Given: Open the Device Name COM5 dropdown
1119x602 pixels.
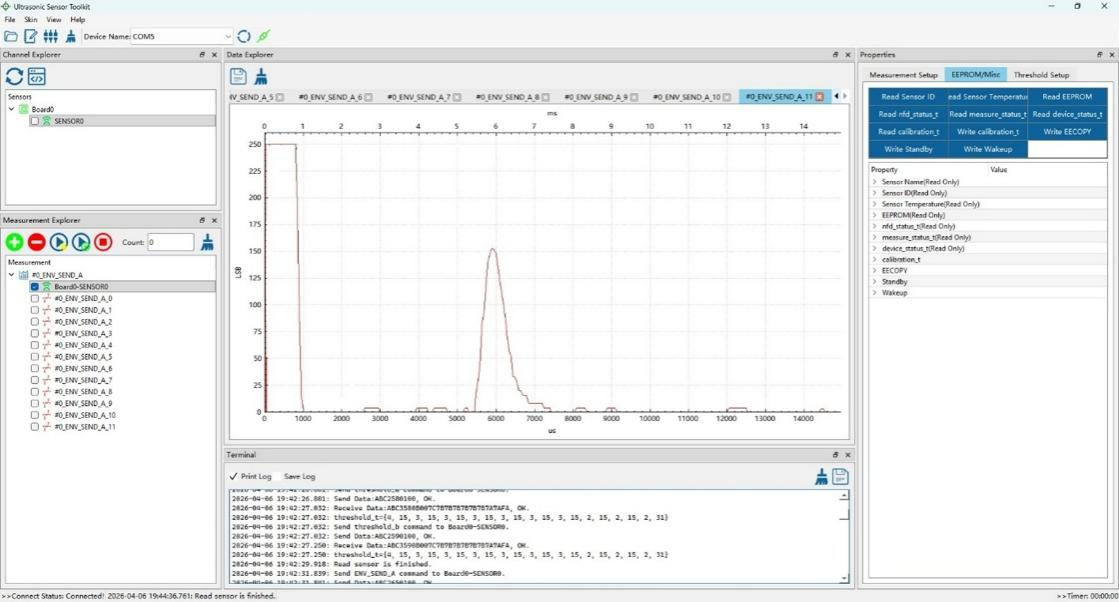Looking at the screenshot, I should 228,36.
